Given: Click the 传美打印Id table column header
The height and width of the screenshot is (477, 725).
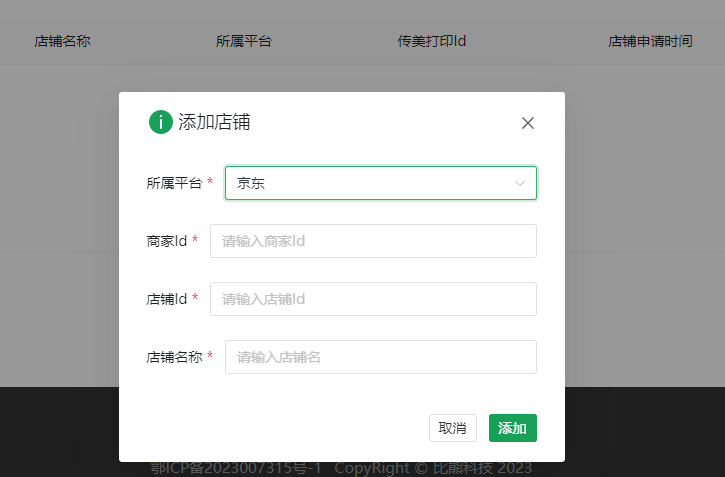Looking at the screenshot, I should pyautogui.click(x=432, y=41).
